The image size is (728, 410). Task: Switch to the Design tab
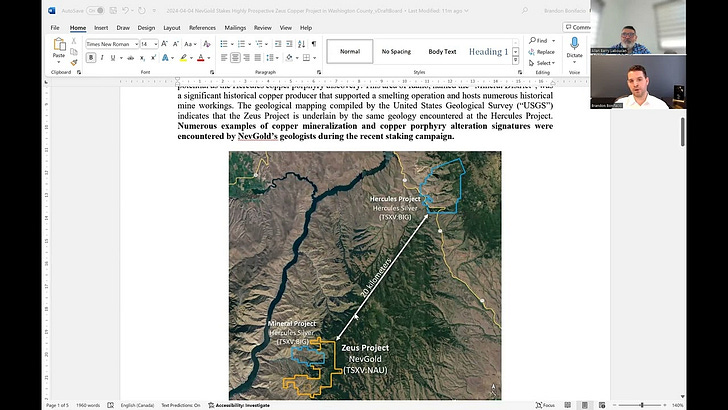[146, 28]
